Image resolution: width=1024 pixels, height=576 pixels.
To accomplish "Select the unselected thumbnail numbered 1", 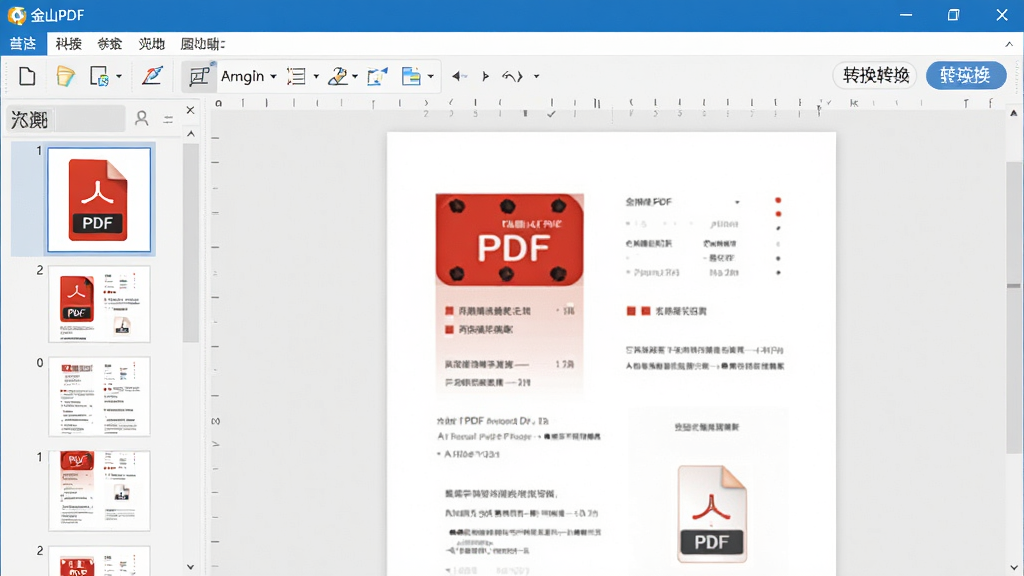I will pos(99,490).
